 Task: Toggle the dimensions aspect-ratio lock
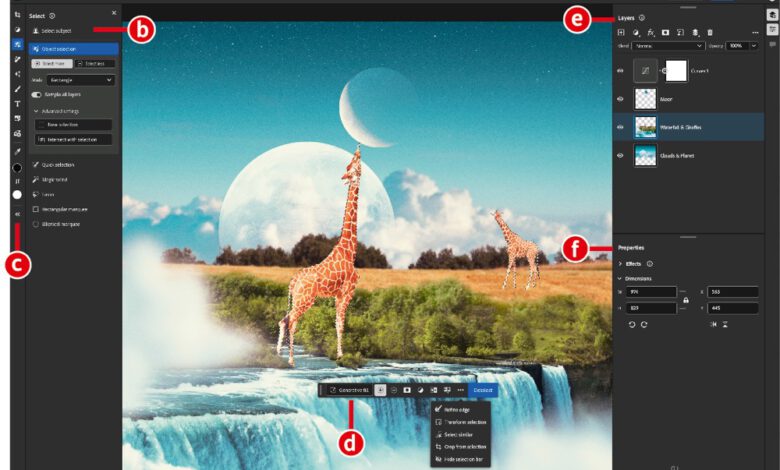click(x=686, y=300)
